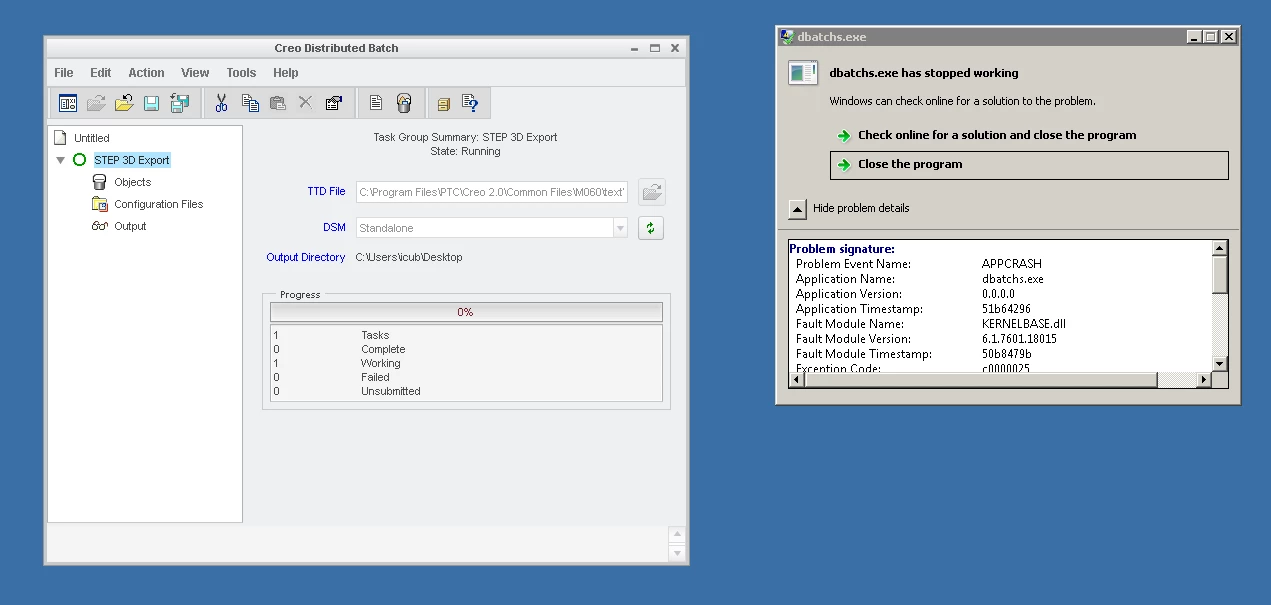1271x605 pixels.
Task: Click the Hide problem details label
Action: click(x=861, y=209)
